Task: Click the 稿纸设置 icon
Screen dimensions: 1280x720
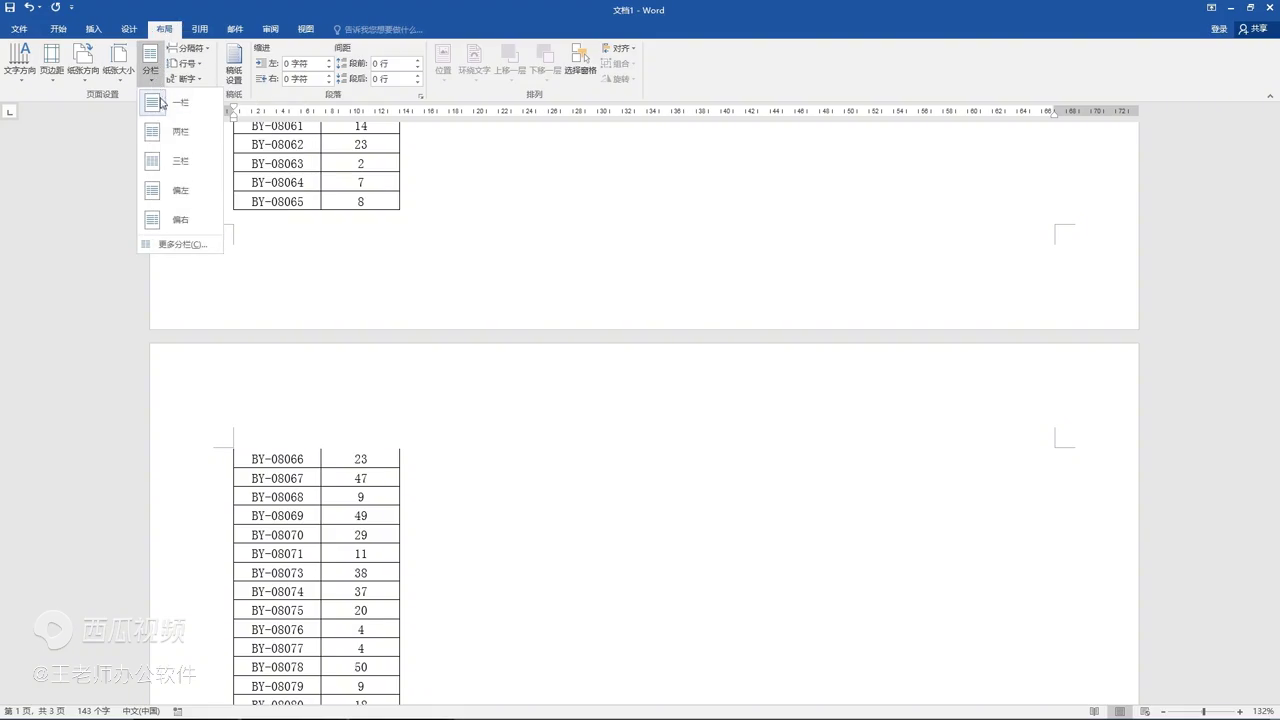Action: coord(234,64)
